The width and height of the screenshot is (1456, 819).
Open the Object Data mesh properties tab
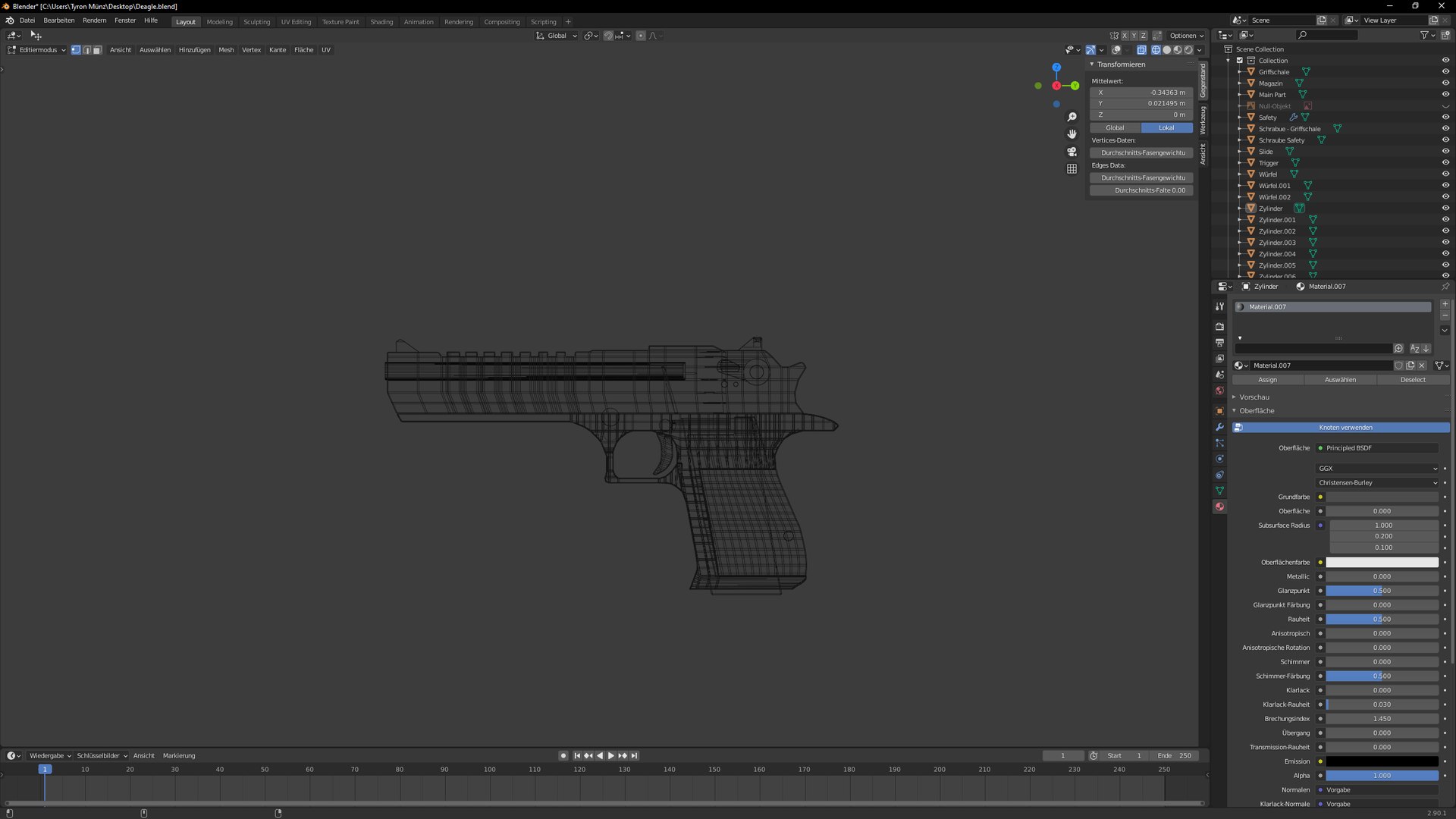tap(1219, 491)
